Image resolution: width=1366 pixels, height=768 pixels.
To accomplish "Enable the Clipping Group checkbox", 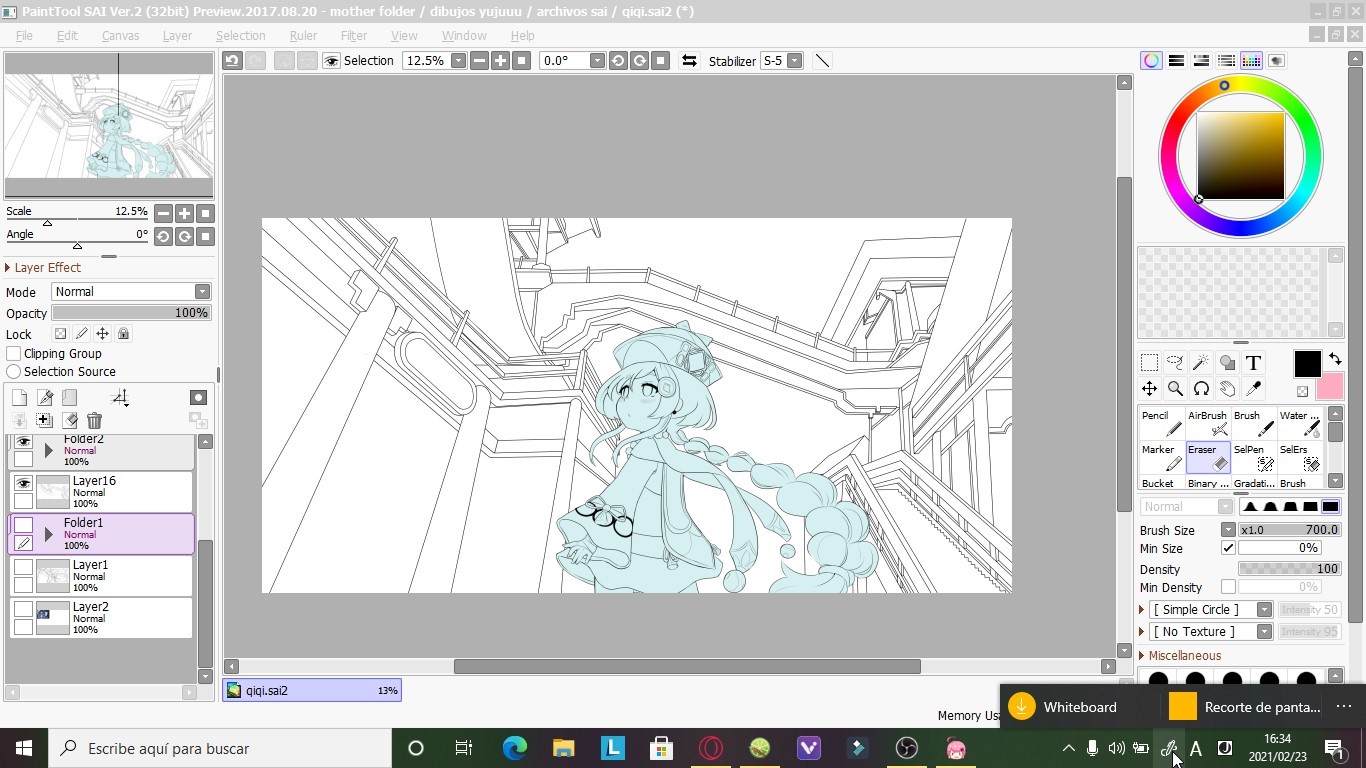I will 14,354.
